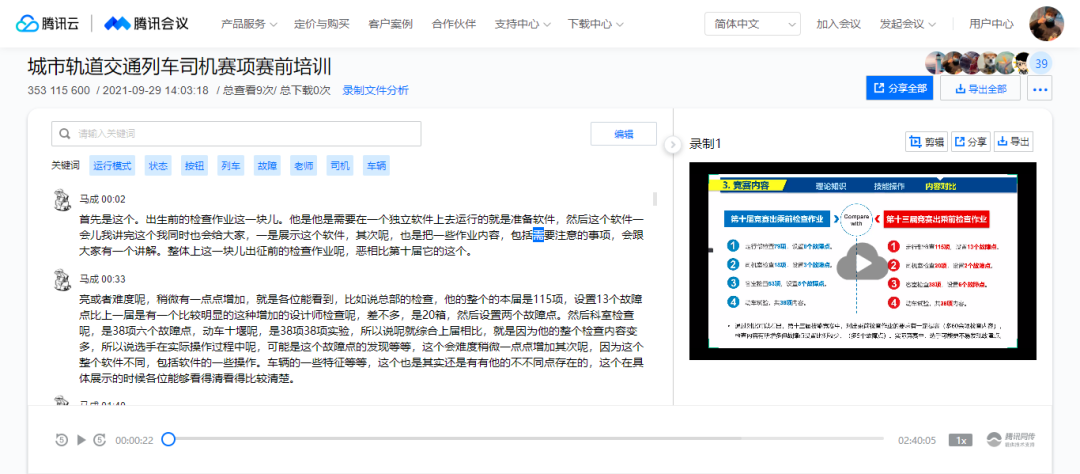Click the 分享 button for 录制1
Image resolution: width=1080 pixels, height=474 pixels.
970,142
